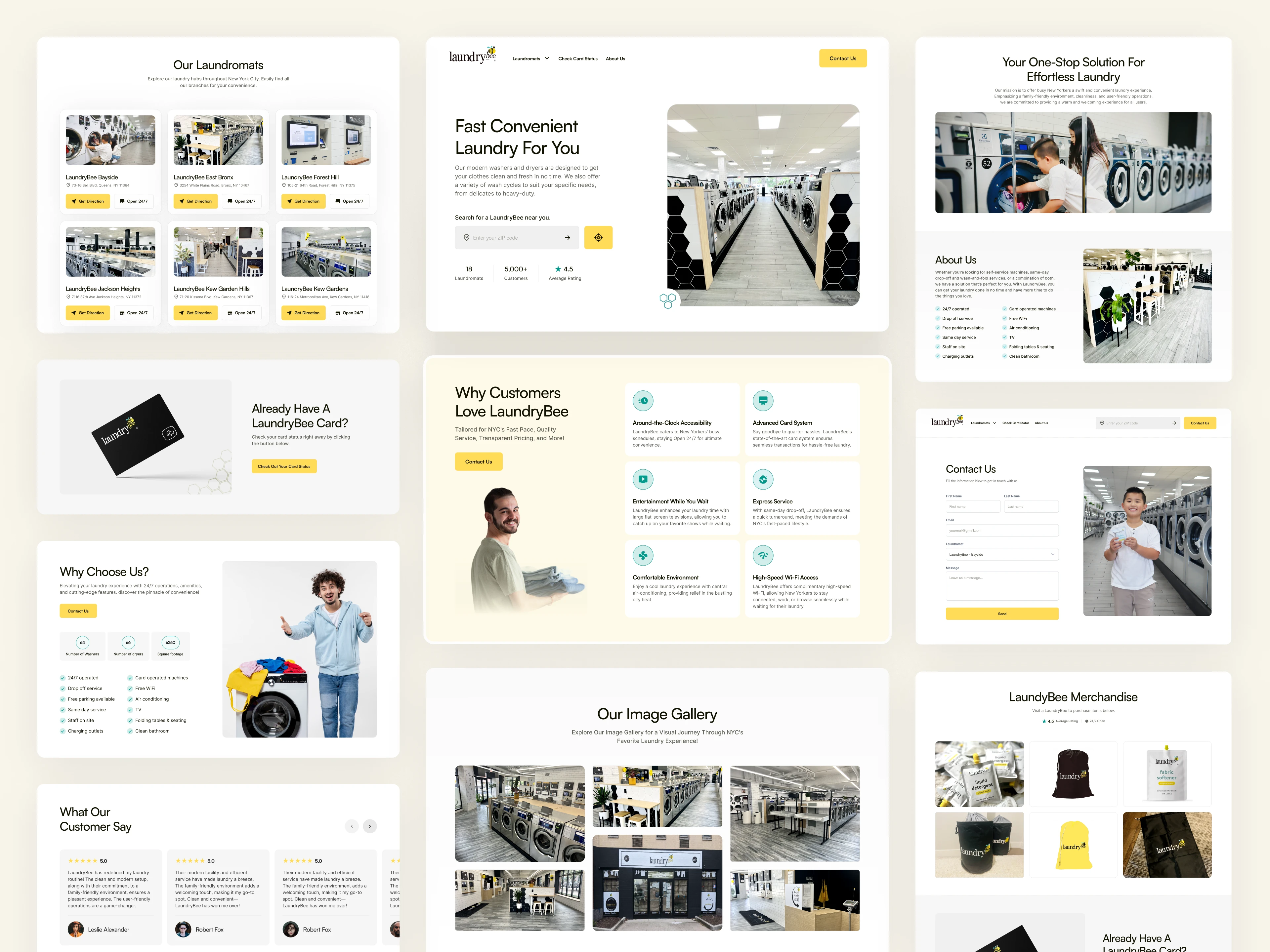Click Drop off service checkmark in Why Choose Us
Image resolution: width=1270 pixels, height=952 pixels.
pos(63,689)
